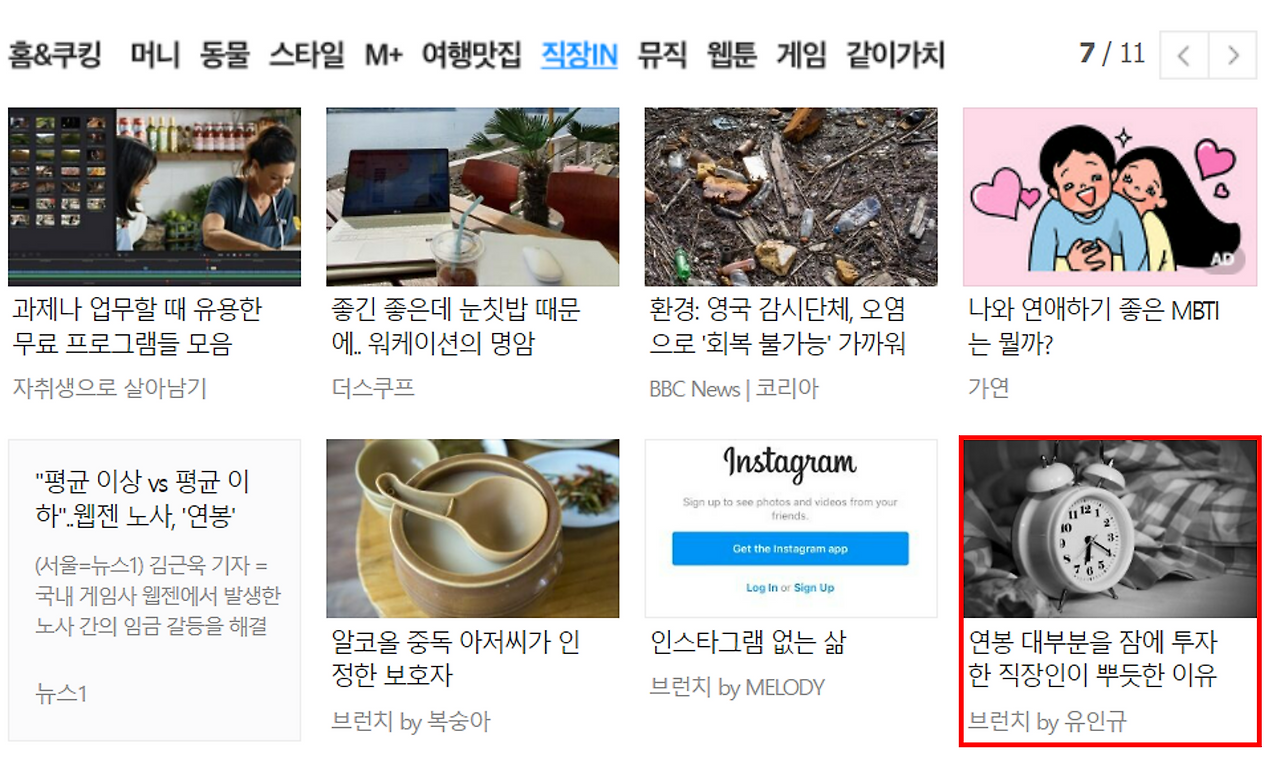Image resolution: width=1280 pixels, height=768 pixels.
Task: Open the 웹툰 tab
Action: (731, 54)
